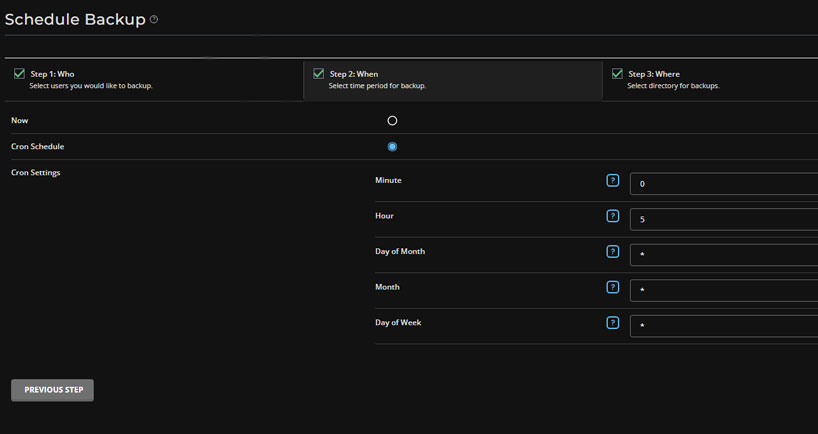Click the 'Schedule Backup' heading
The width and height of the screenshot is (818, 434).
(x=75, y=19)
